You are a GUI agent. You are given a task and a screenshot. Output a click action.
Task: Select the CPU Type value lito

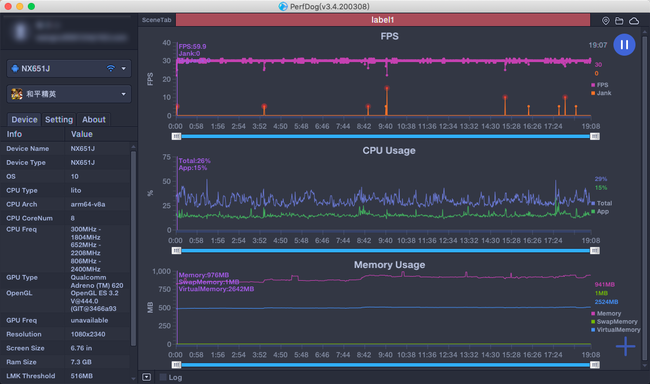76,190
